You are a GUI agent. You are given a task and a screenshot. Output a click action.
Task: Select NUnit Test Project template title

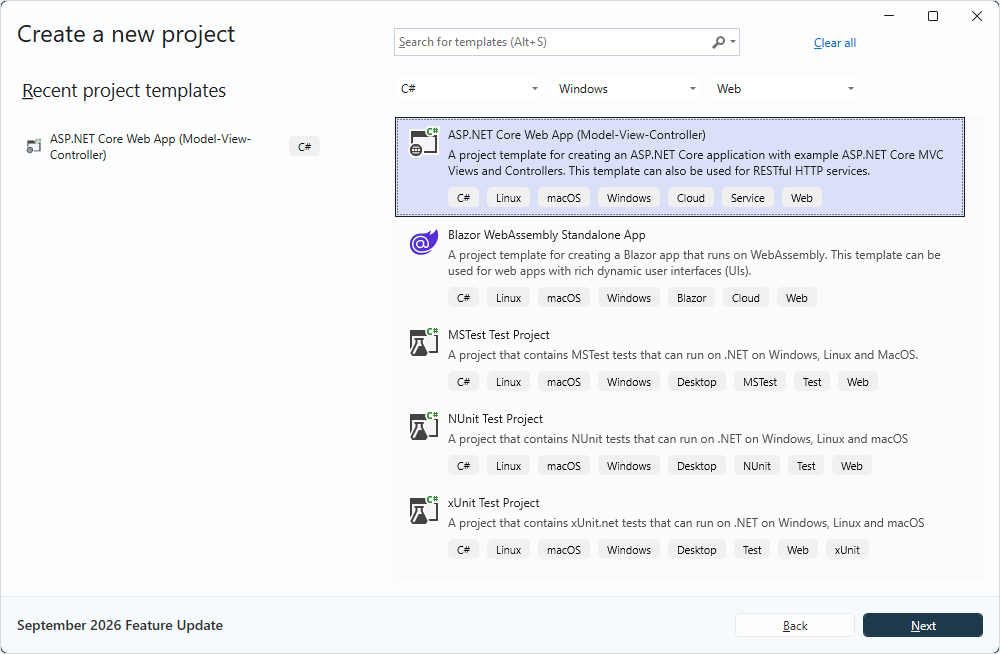click(x=495, y=419)
